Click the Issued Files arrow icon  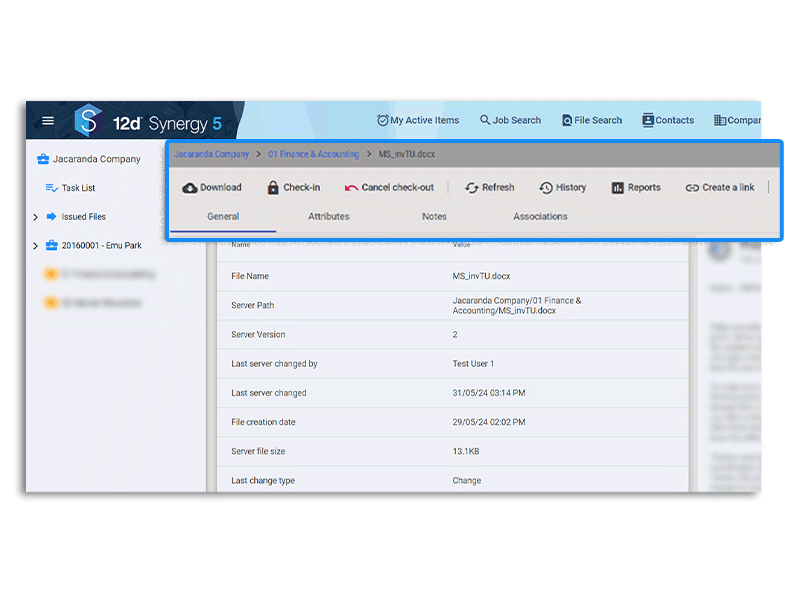click(52, 217)
